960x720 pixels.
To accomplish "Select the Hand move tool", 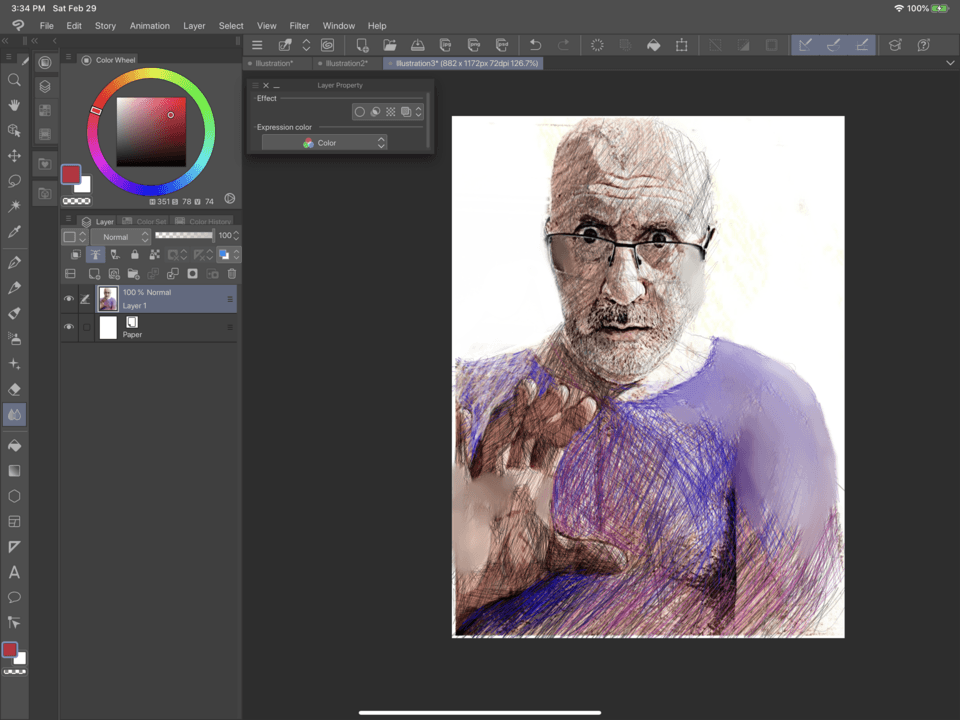I will point(14,105).
